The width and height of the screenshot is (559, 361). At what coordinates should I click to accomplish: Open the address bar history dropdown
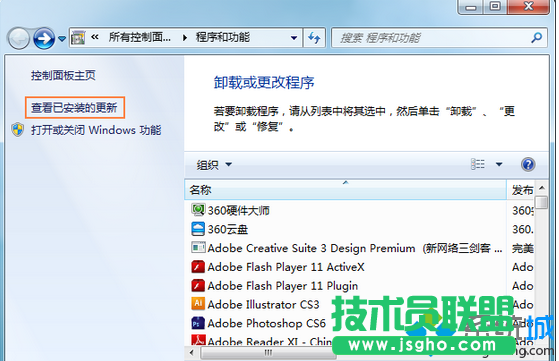coord(294,37)
